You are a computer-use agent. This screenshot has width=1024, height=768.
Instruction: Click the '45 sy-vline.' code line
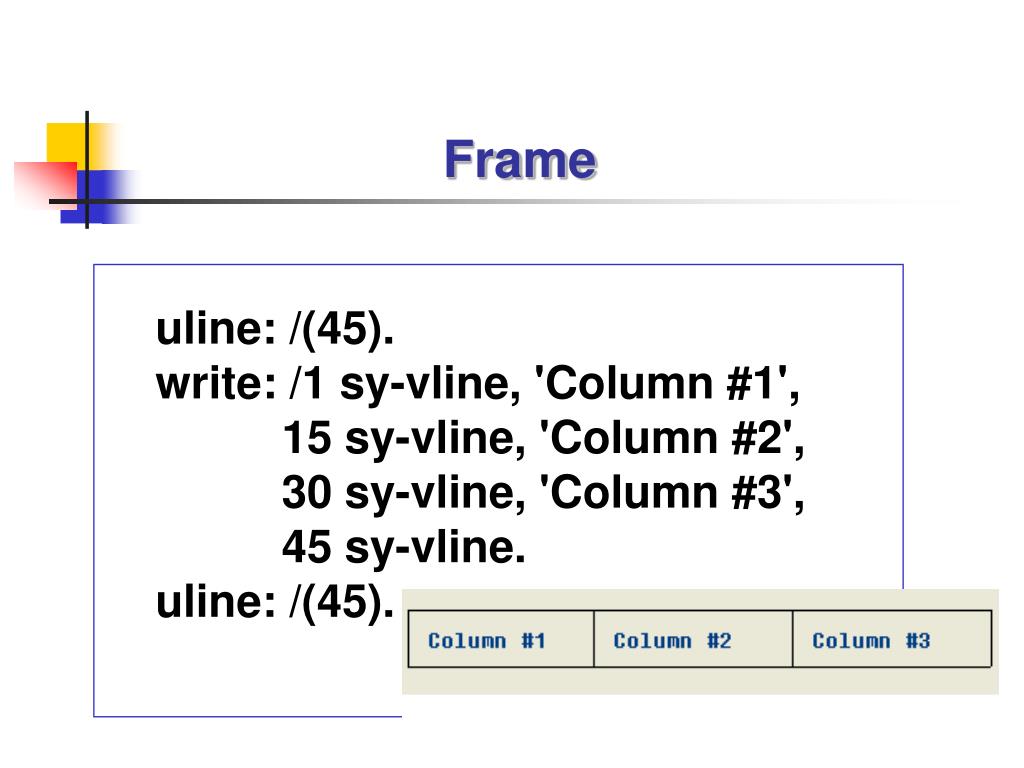pos(404,547)
